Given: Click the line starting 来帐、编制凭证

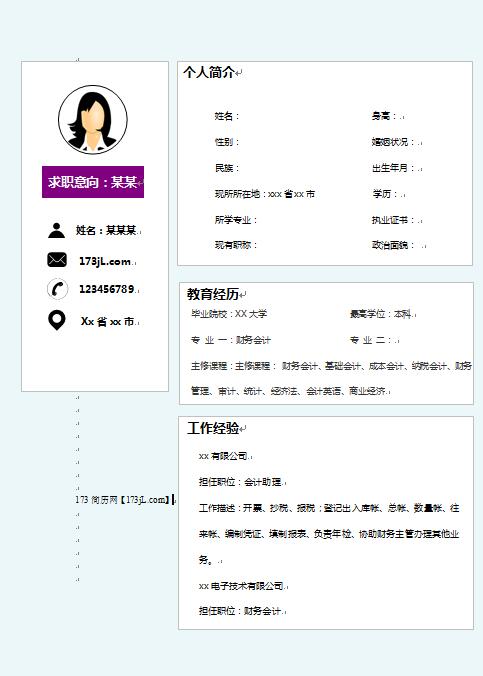Looking at the screenshot, I should pos(329,534).
